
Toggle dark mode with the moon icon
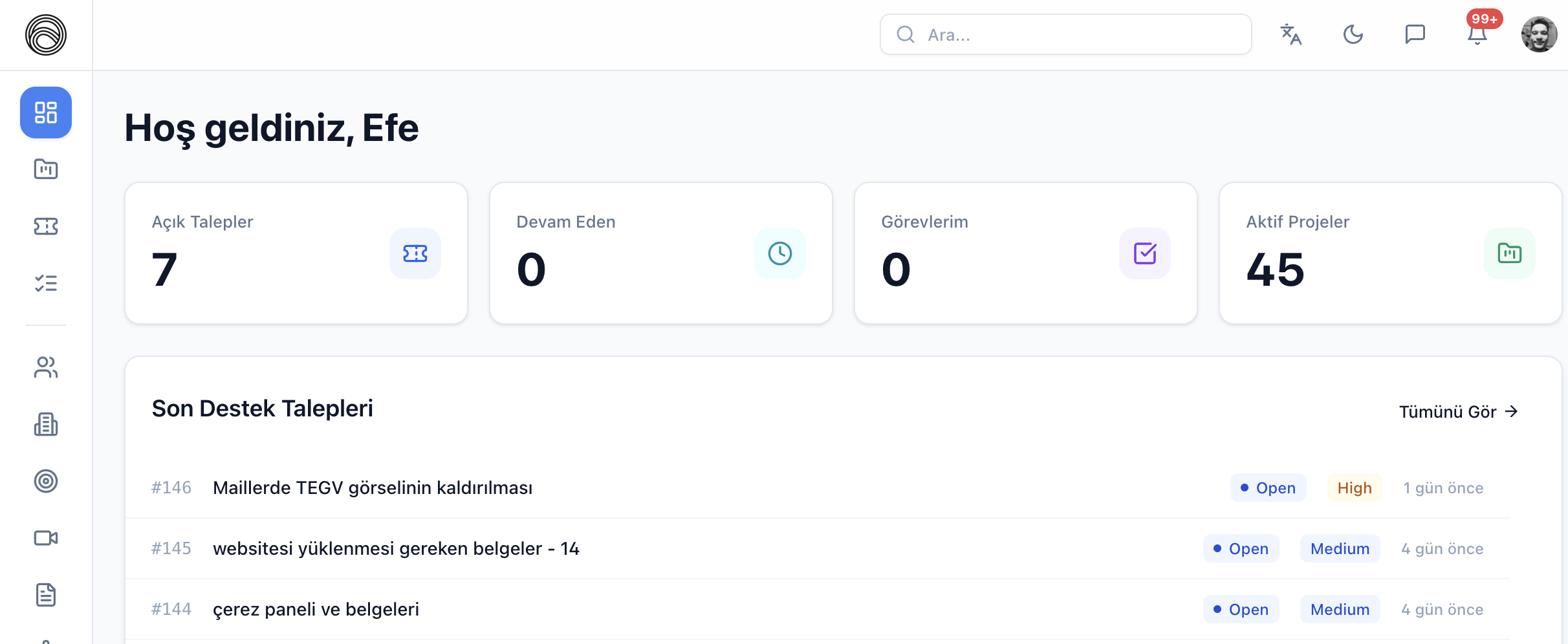(1353, 34)
